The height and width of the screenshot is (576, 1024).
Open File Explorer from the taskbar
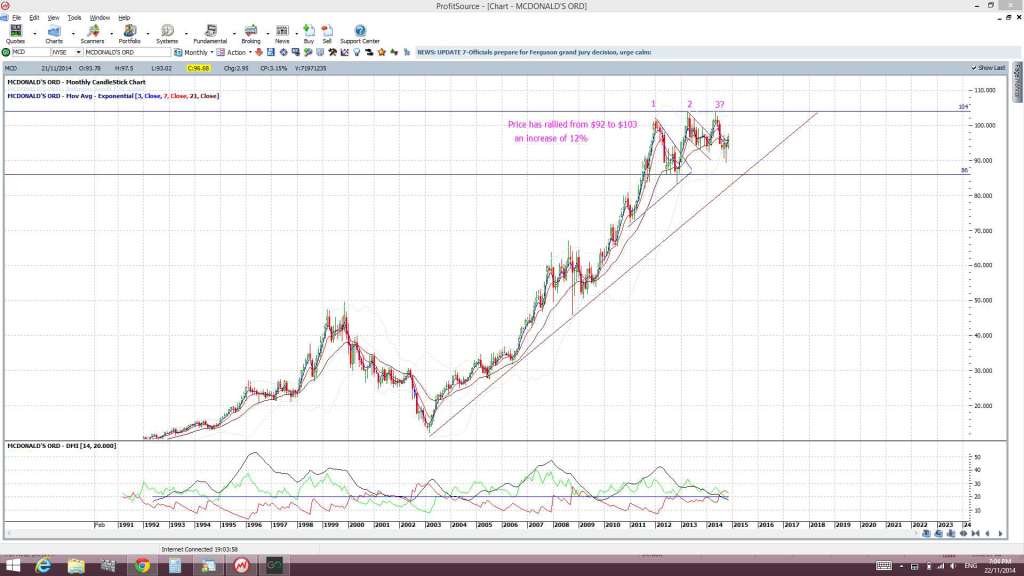(76, 566)
